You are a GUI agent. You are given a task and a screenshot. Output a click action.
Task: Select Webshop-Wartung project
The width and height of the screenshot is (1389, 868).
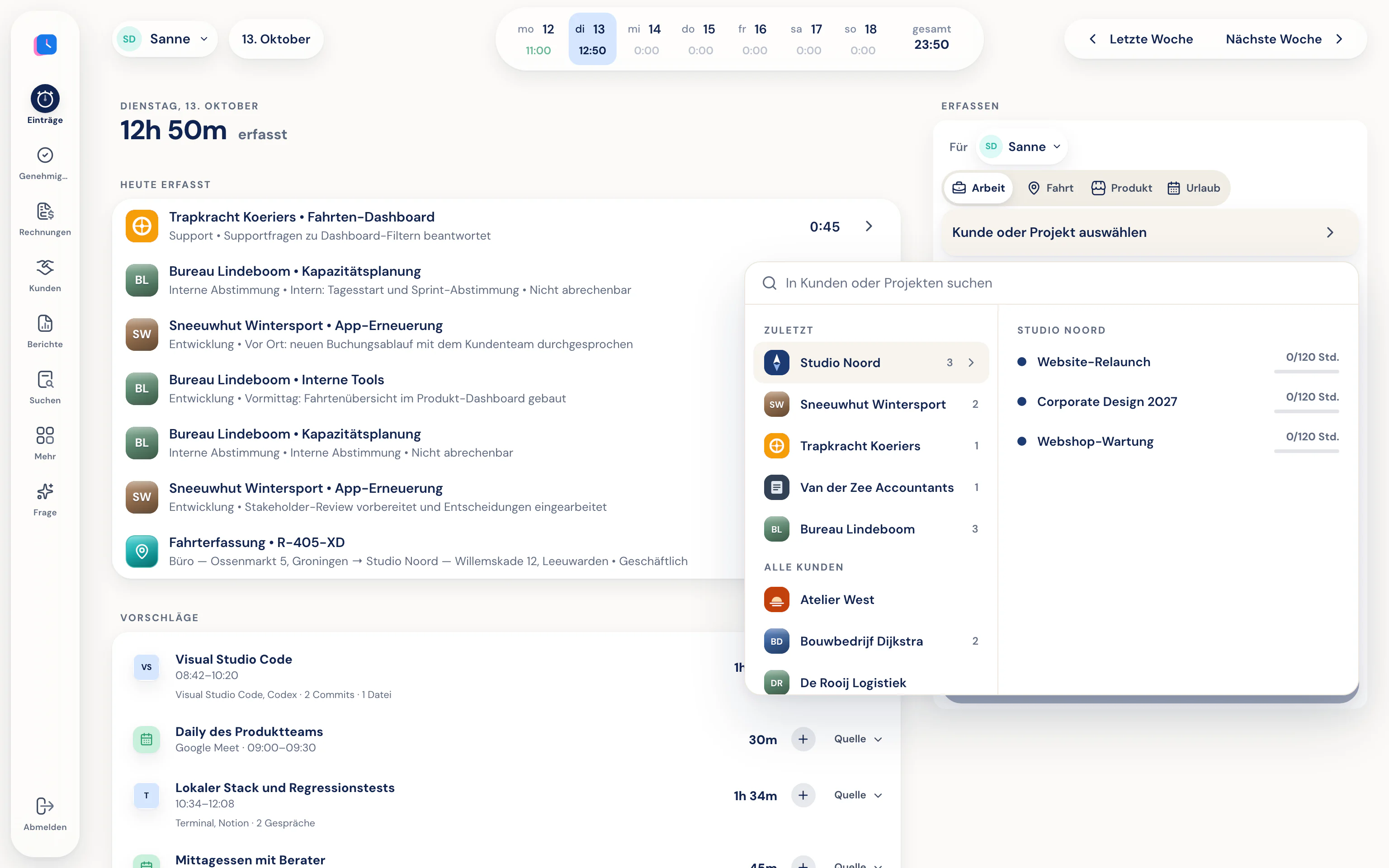[x=1178, y=442]
